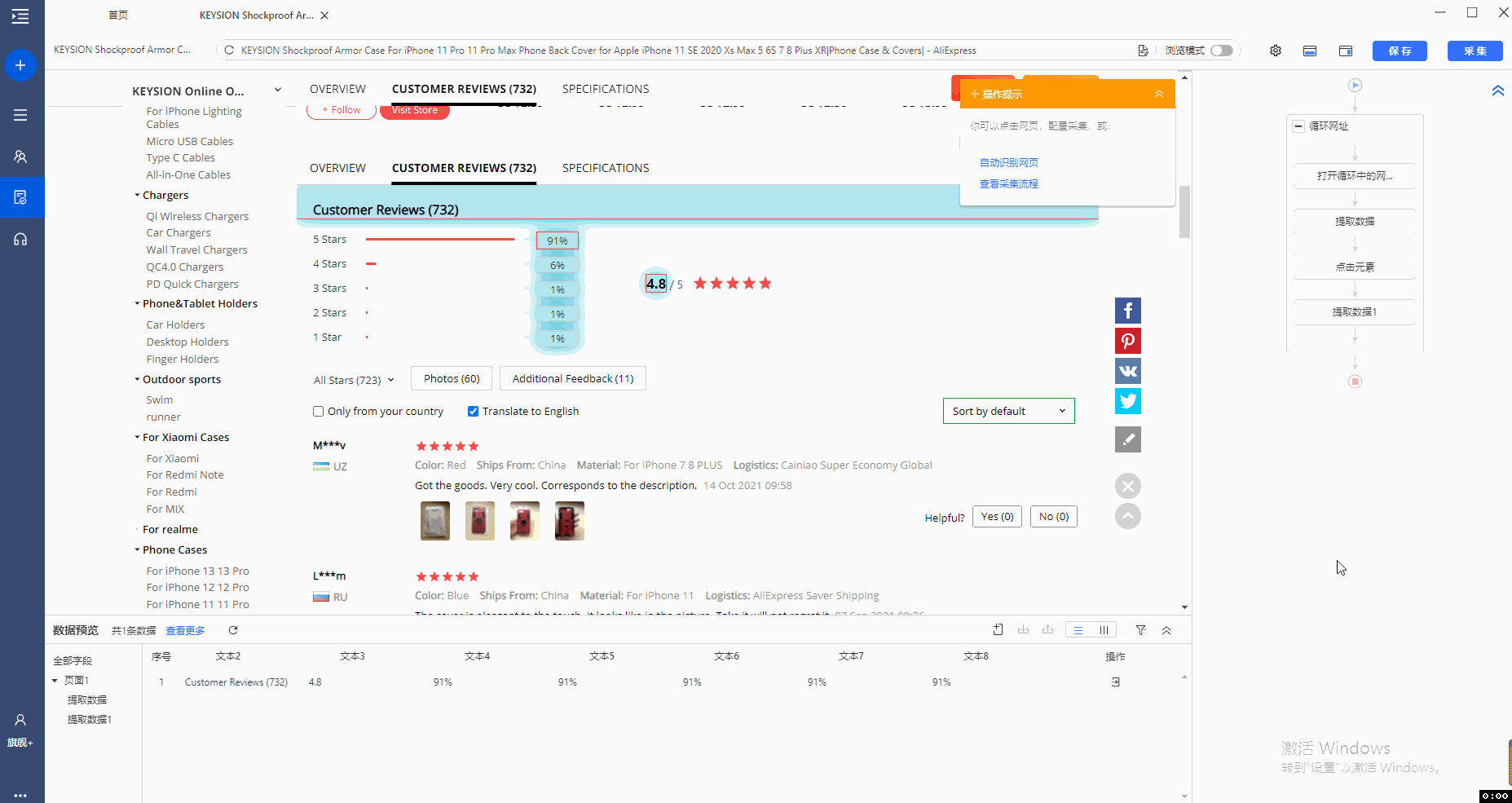Screen dimensions: 1512x803
Task: Collapse the orange 操作提示 panel
Action: tap(1159, 95)
